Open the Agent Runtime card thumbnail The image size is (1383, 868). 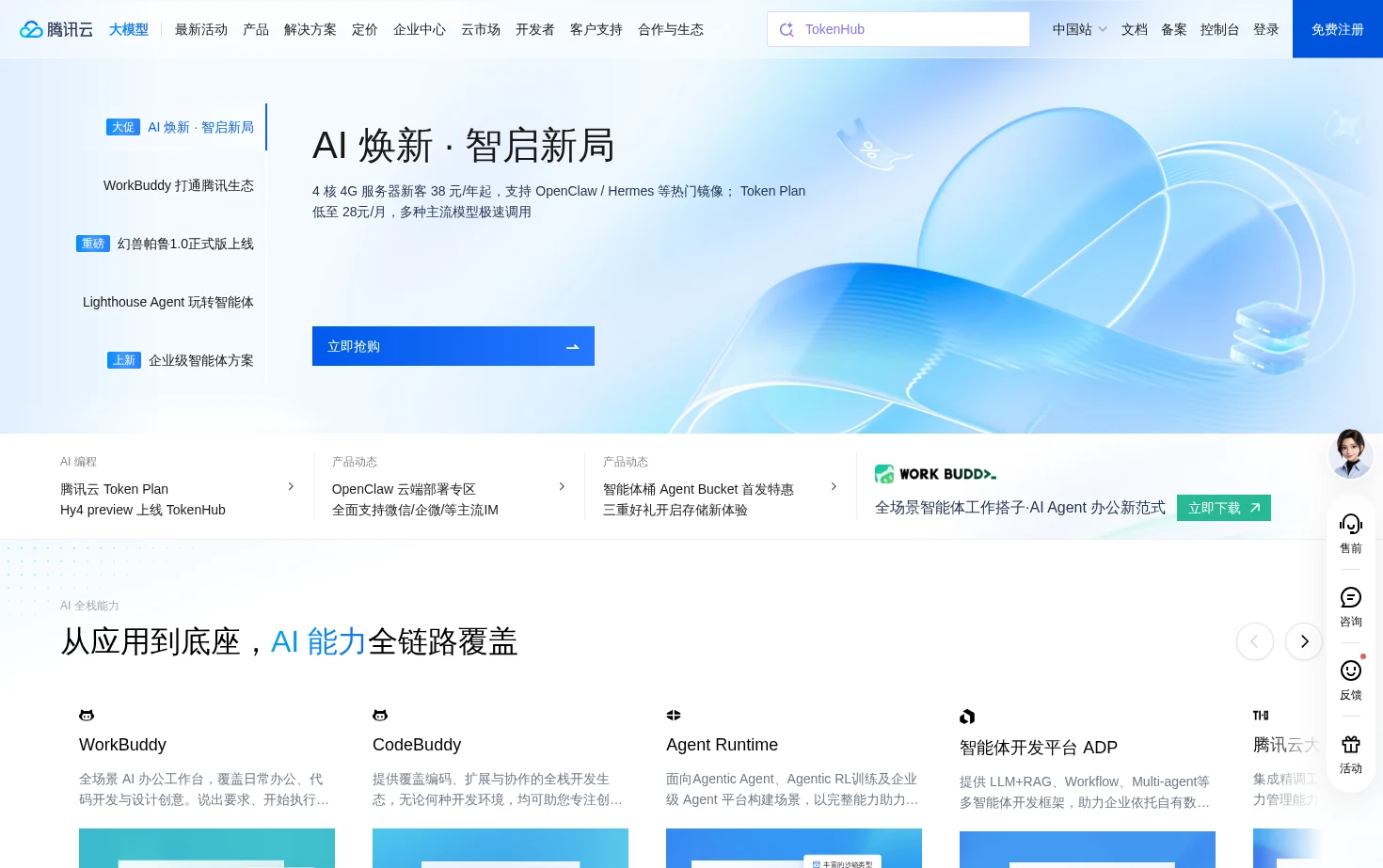(x=794, y=848)
